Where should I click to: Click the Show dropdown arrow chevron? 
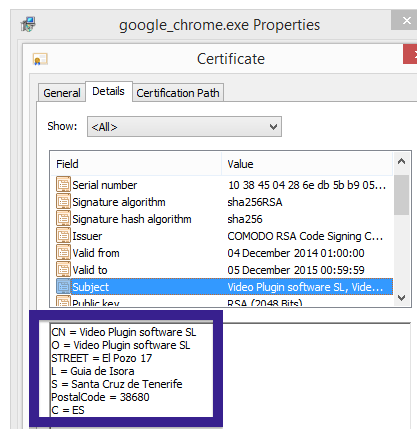pos(273,127)
